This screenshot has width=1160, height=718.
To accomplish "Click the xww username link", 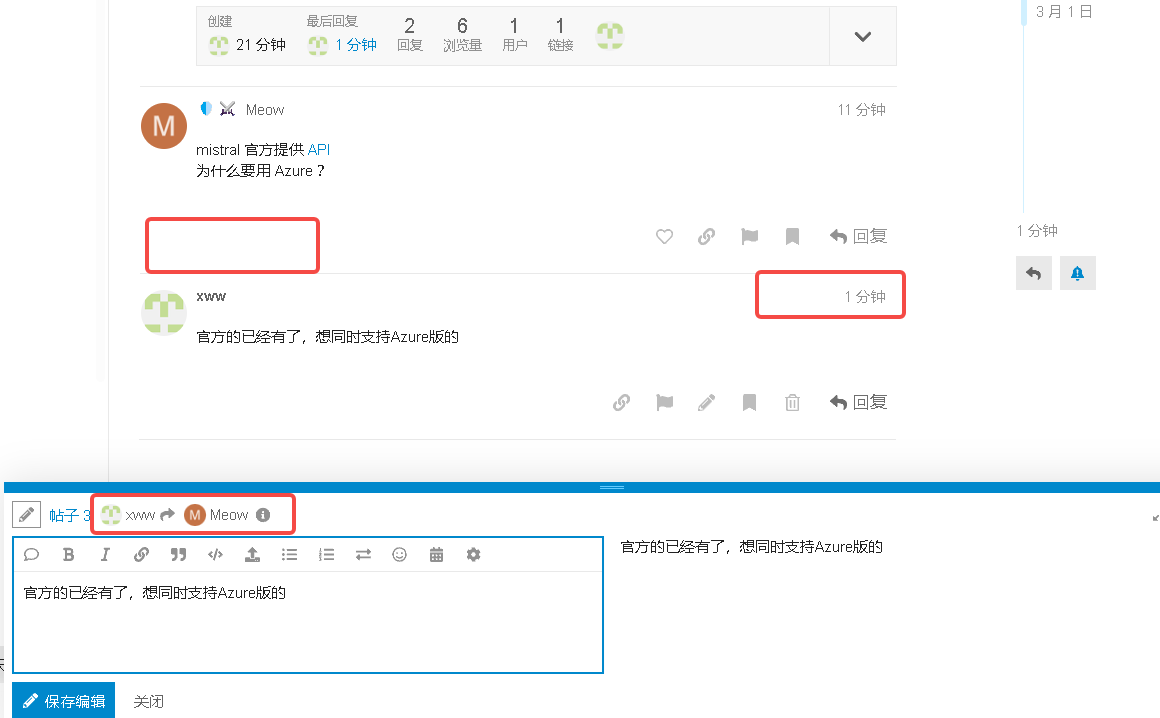I will [x=211, y=297].
